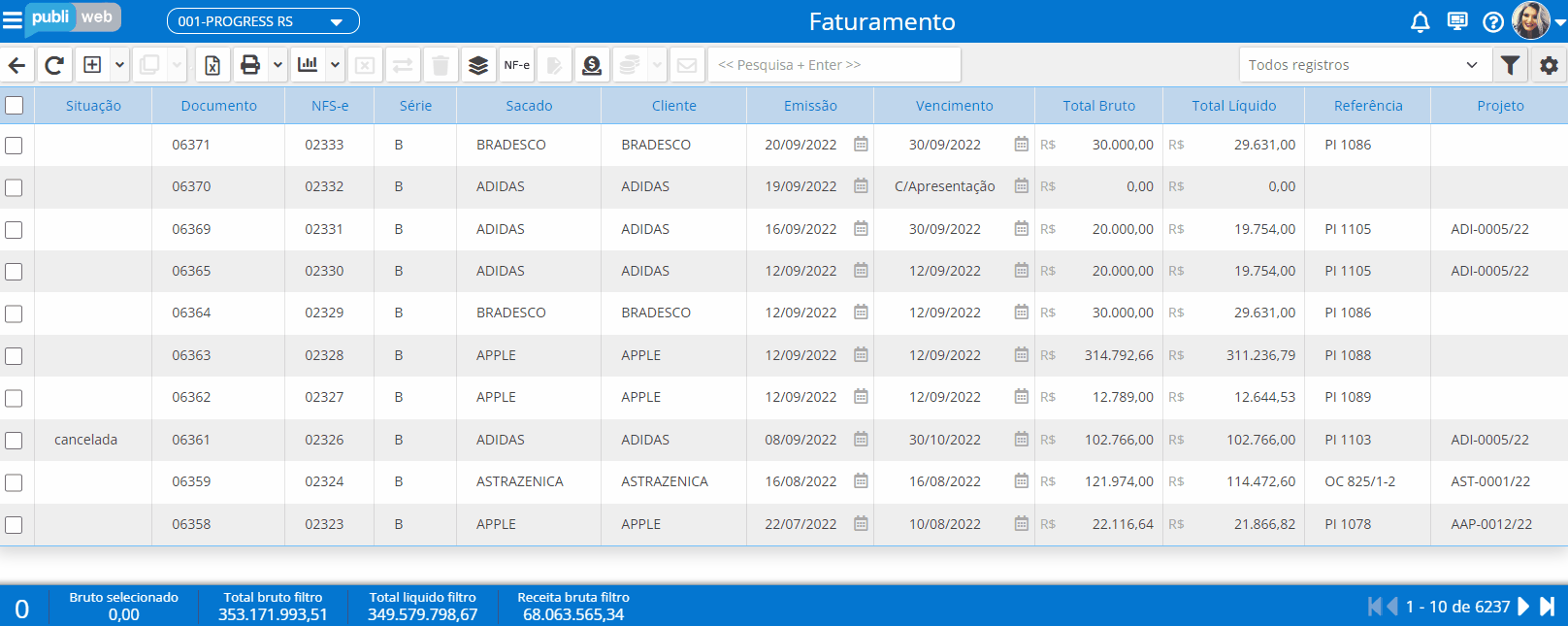The height and width of the screenshot is (626, 1568).
Task: Go to next page arrow
Action: (x=1523, y=607)
